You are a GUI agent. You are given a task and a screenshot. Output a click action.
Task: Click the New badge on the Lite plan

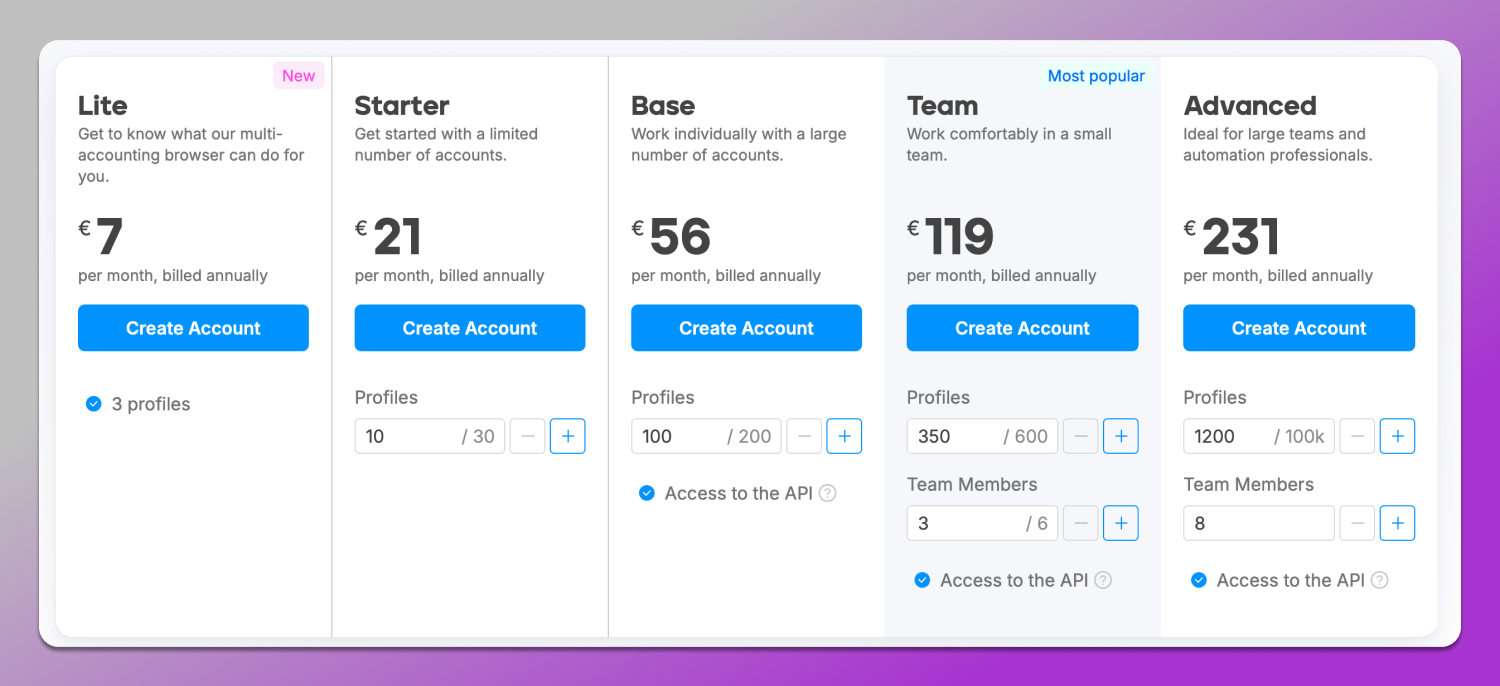pos(298,75)
